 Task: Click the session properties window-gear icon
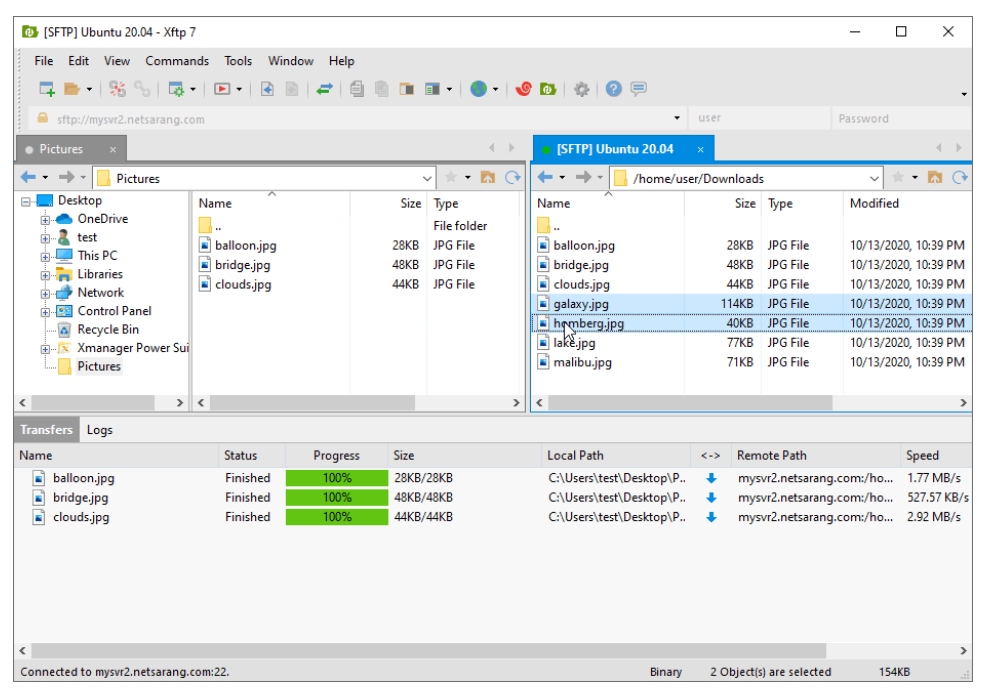[177, 89]
